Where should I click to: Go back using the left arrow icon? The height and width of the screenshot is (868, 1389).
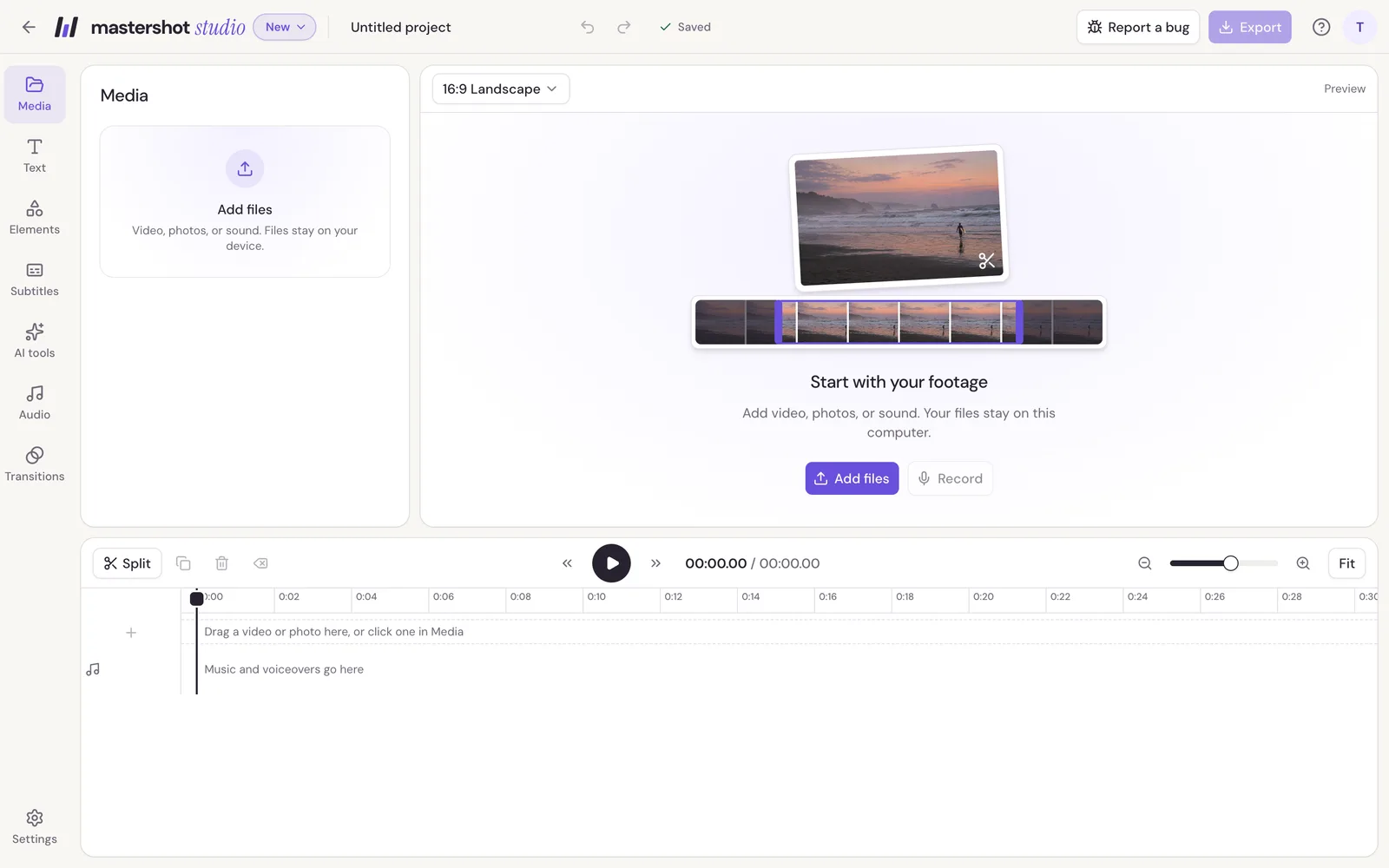29,27
